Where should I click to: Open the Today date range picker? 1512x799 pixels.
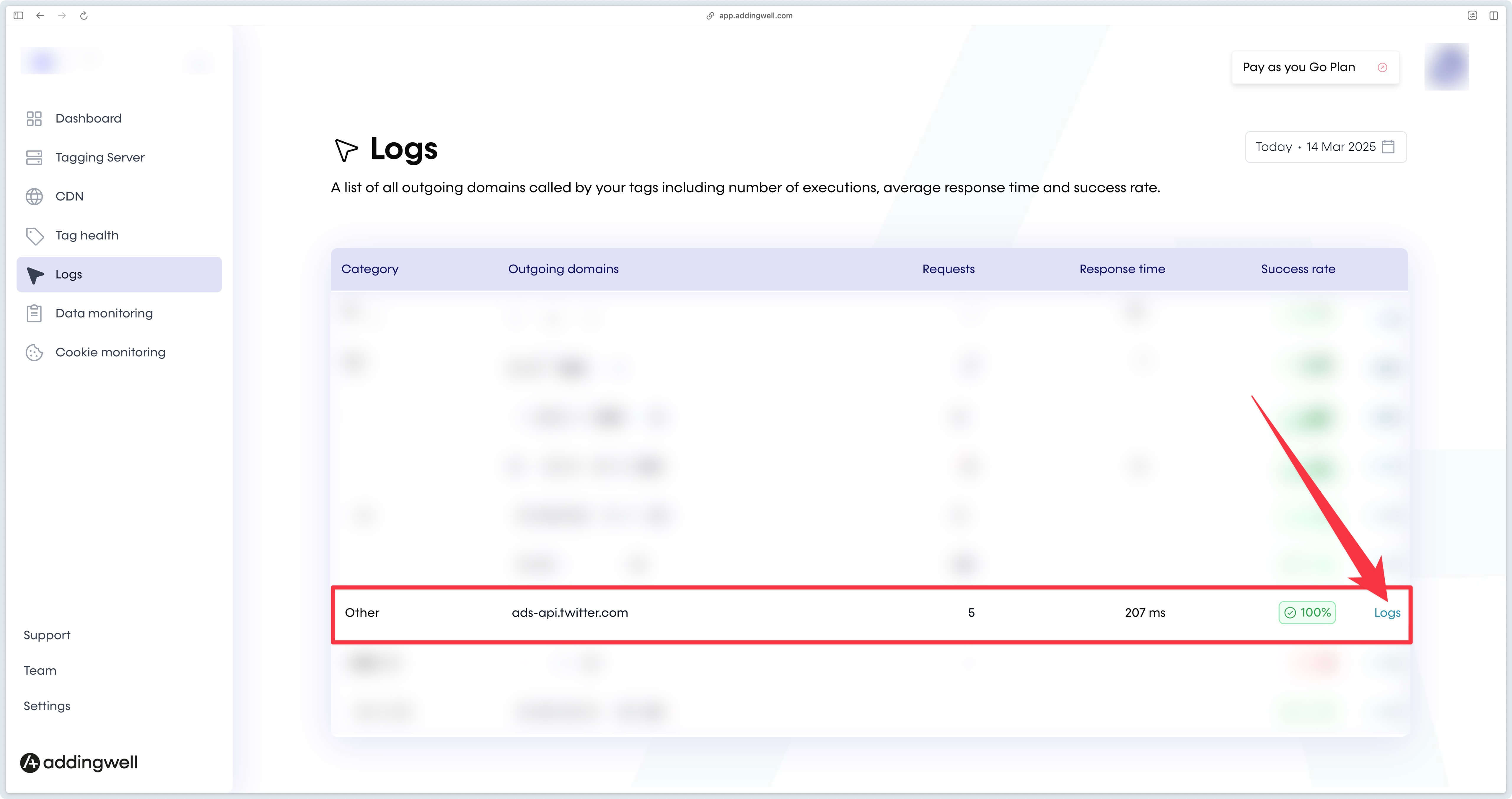pos(1325,147)
